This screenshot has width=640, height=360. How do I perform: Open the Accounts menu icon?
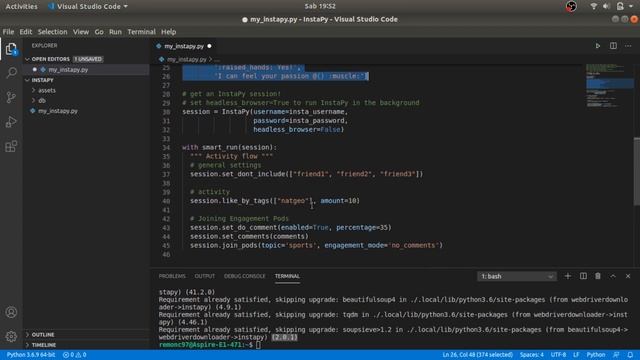click(11, 312)
